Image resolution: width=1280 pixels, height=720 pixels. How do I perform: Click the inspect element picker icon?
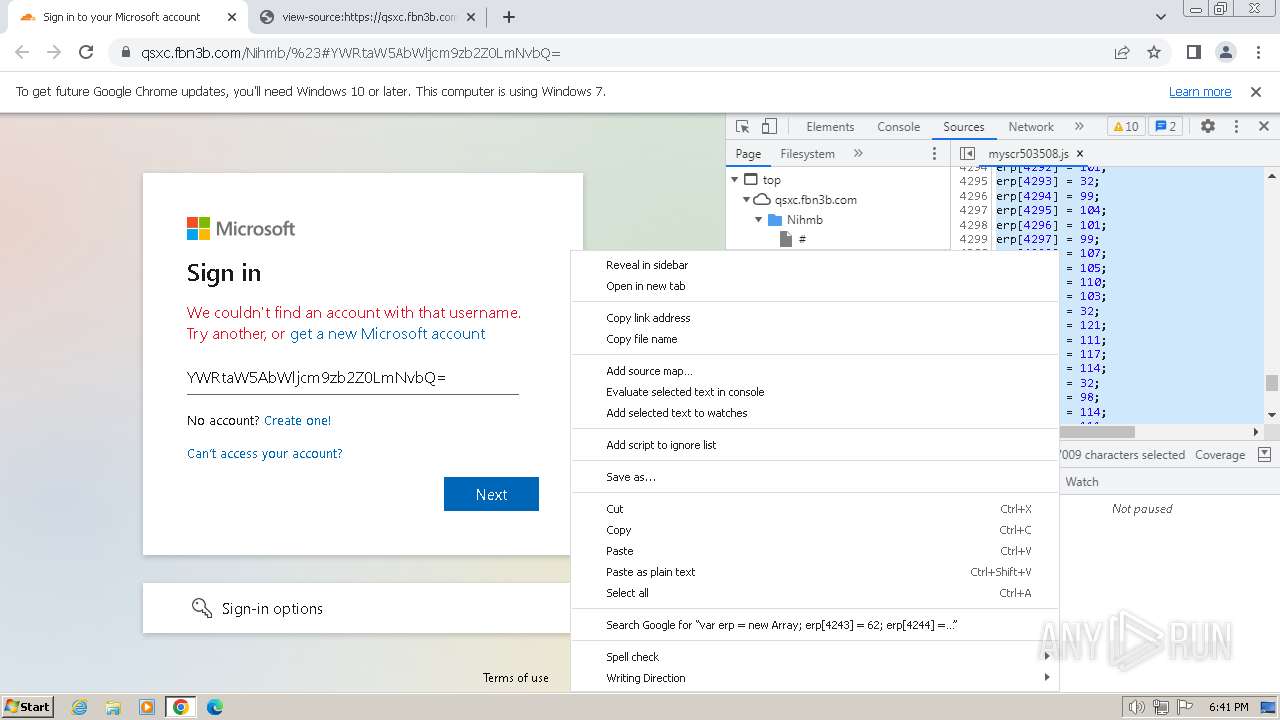(742, 127)
